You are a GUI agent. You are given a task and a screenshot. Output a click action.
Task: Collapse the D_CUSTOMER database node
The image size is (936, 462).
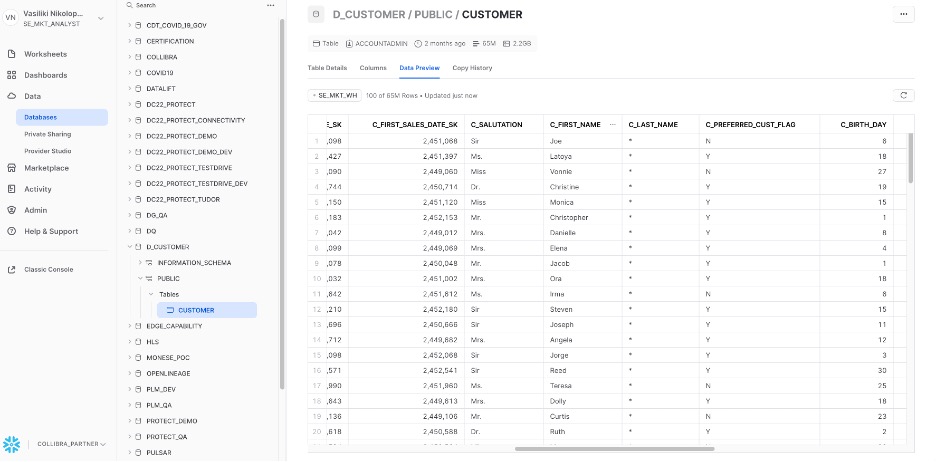(x=129, y=247)
